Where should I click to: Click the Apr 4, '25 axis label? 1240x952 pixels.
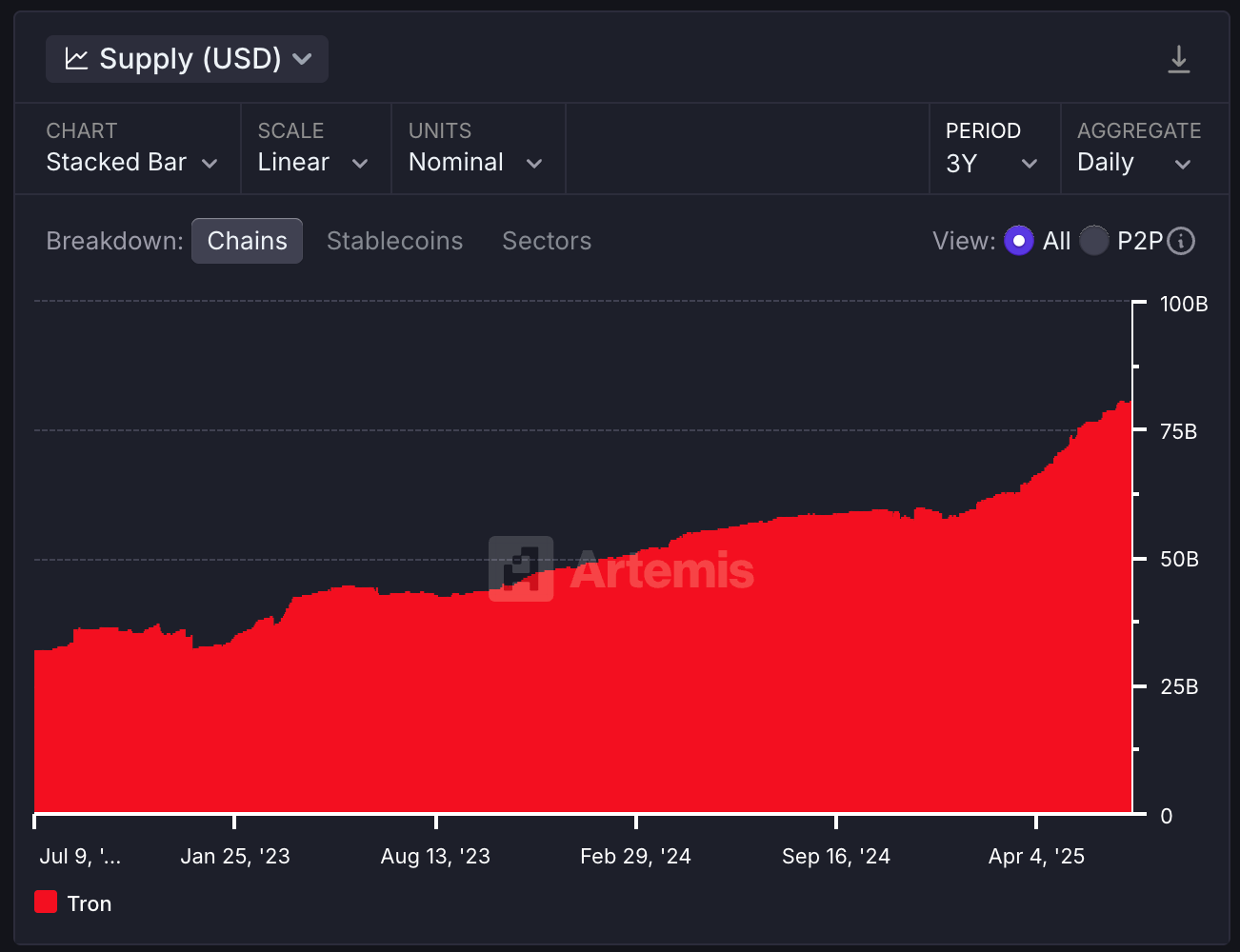coord(1036,856)
